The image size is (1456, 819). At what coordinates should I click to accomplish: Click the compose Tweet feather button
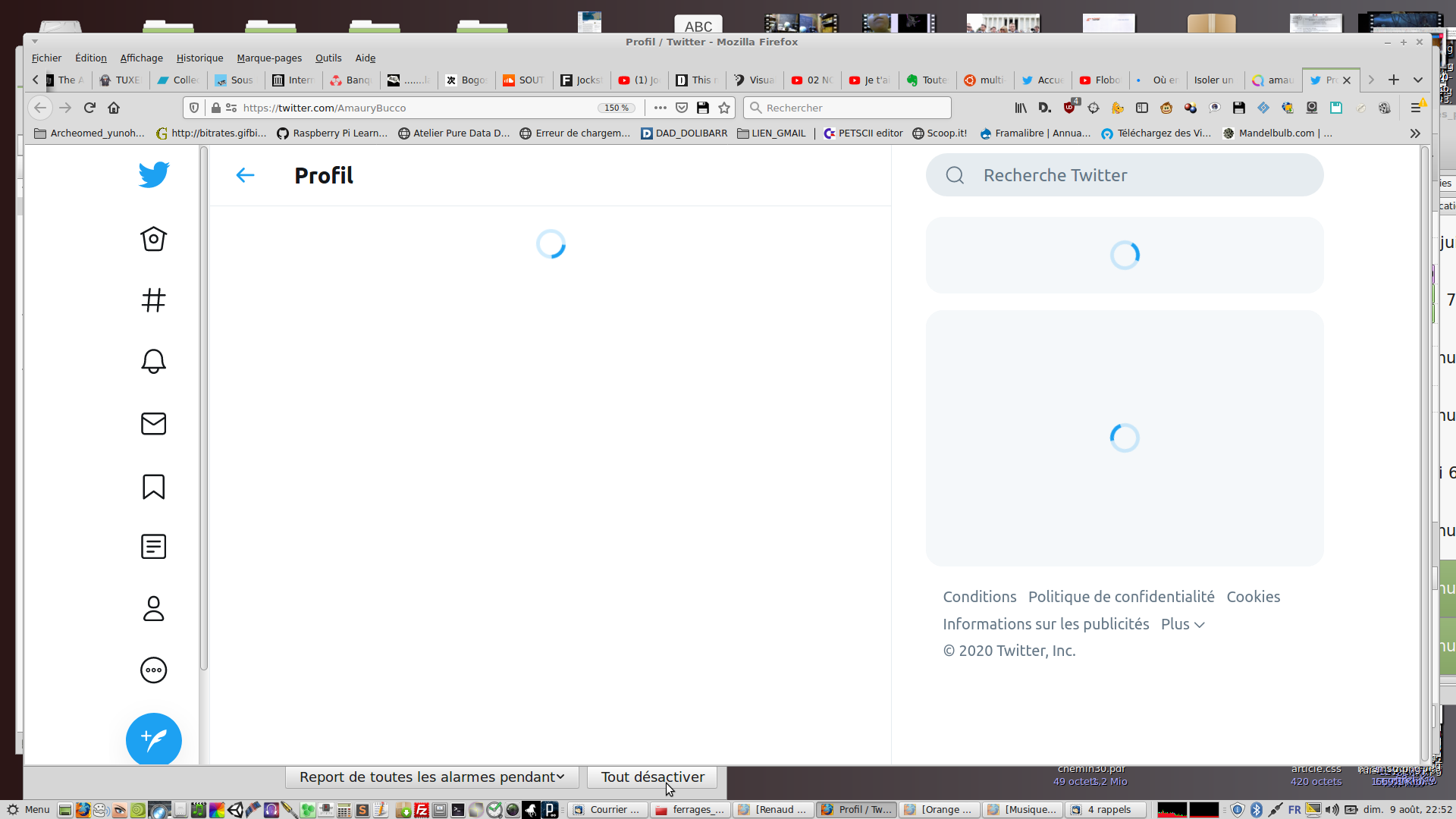(154, 739)
